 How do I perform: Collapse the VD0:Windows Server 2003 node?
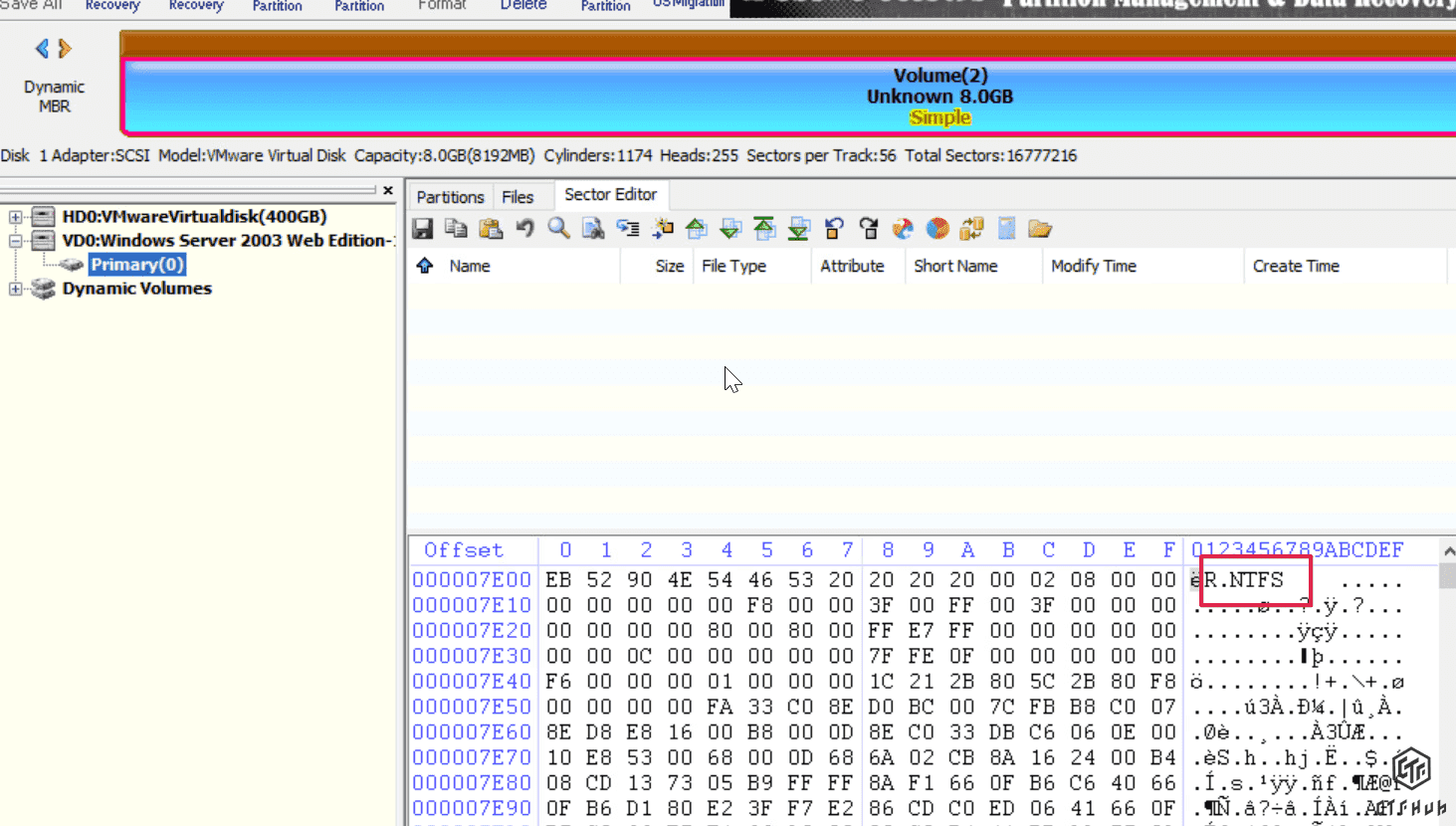(x=16, y=241)
